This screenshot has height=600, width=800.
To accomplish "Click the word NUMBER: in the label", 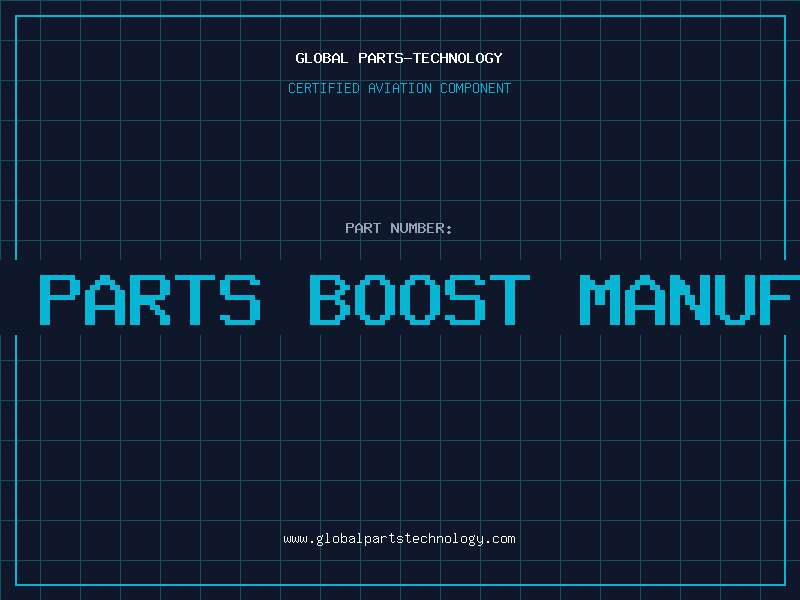I will [x=421, y=228].
